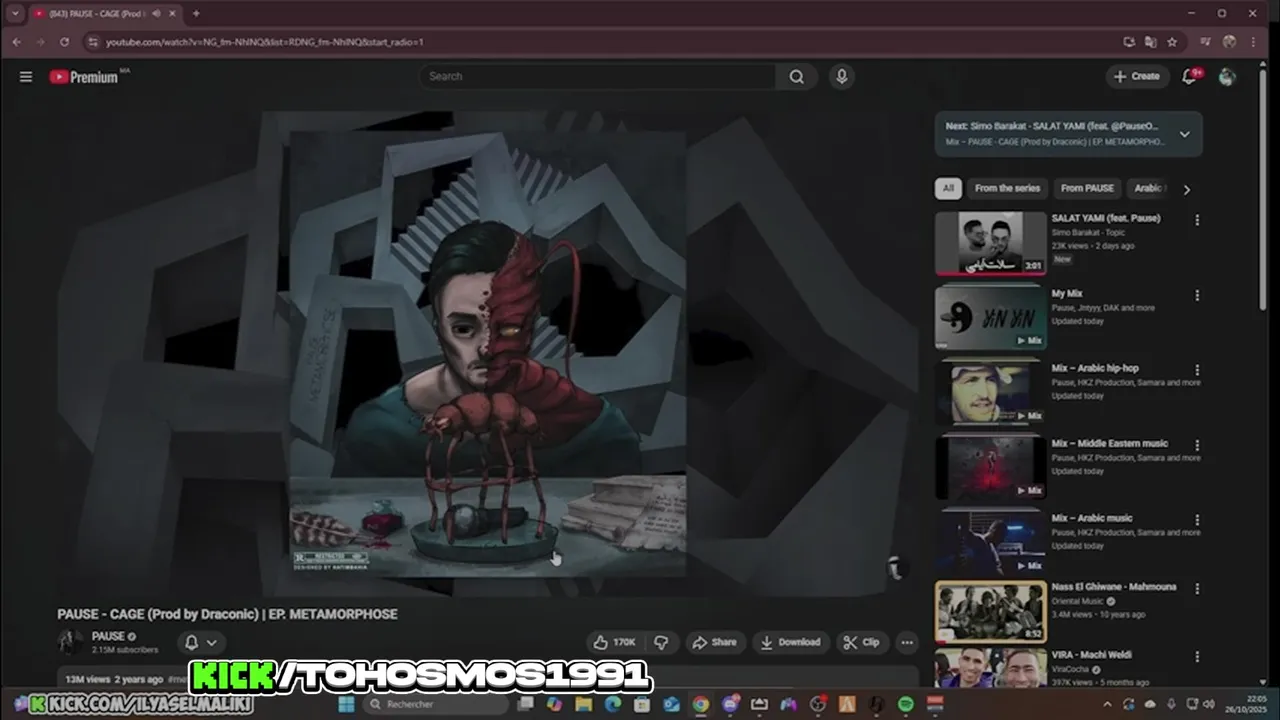Open Nass El Ghiwane video thumbnail

(990, 611)
